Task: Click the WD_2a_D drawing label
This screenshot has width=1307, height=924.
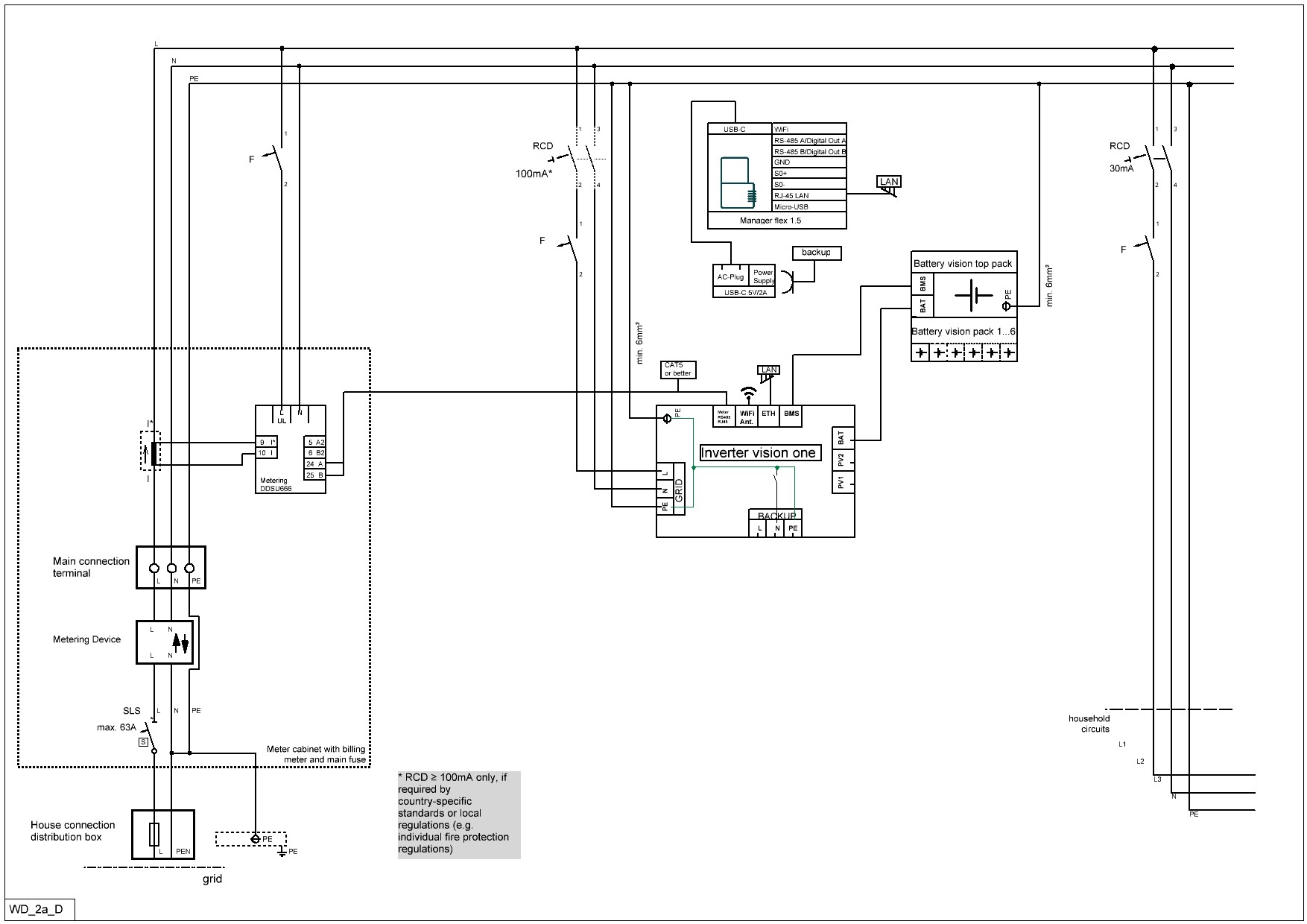Action: 37,910
